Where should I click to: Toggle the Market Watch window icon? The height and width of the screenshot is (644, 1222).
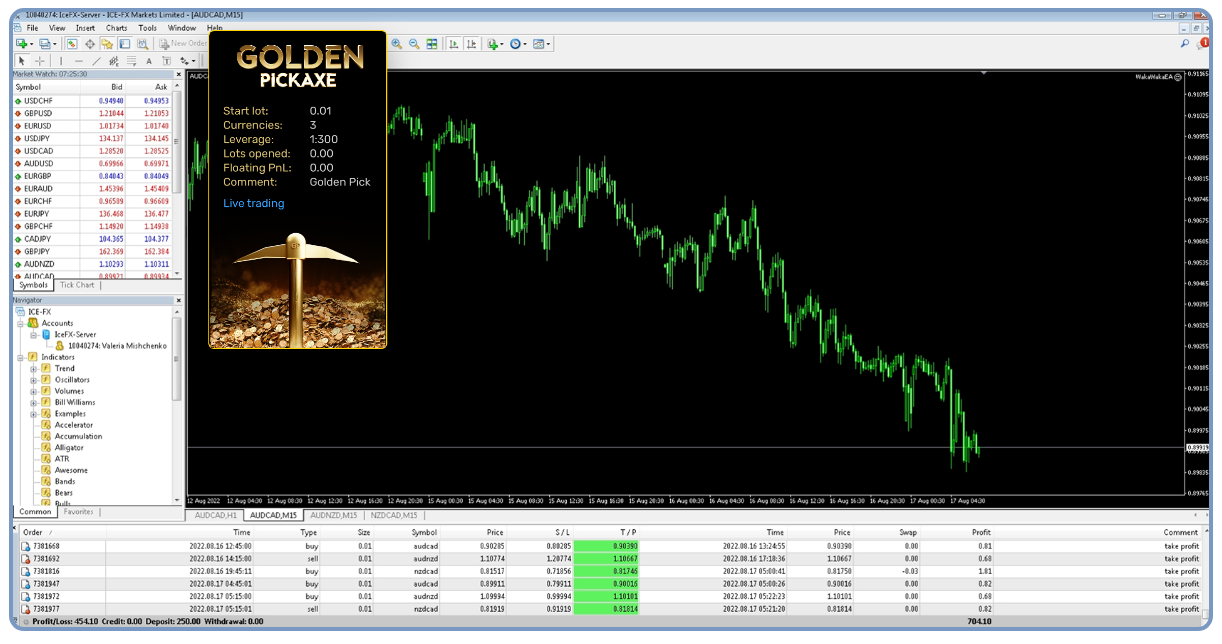click(x=72, y=43)
